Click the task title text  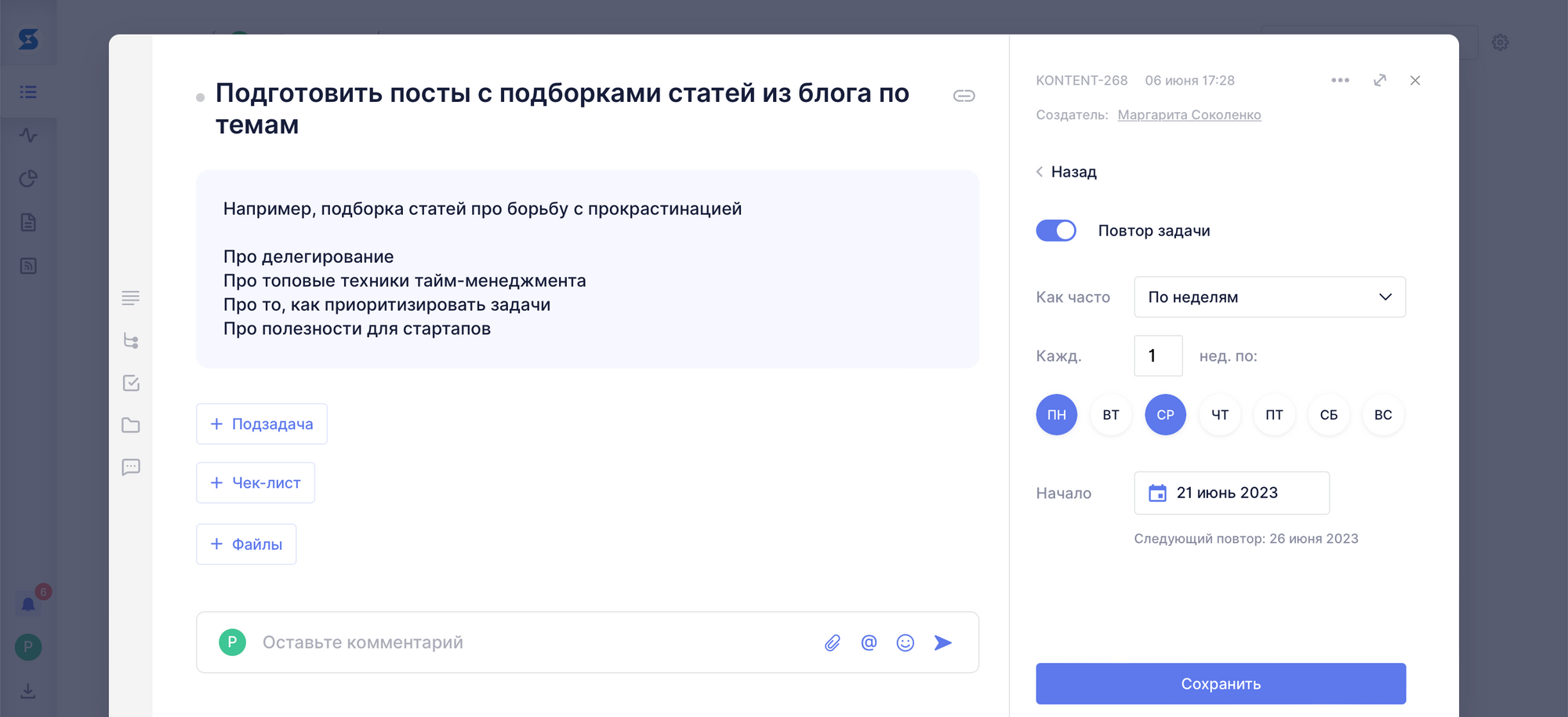[562, 108]
